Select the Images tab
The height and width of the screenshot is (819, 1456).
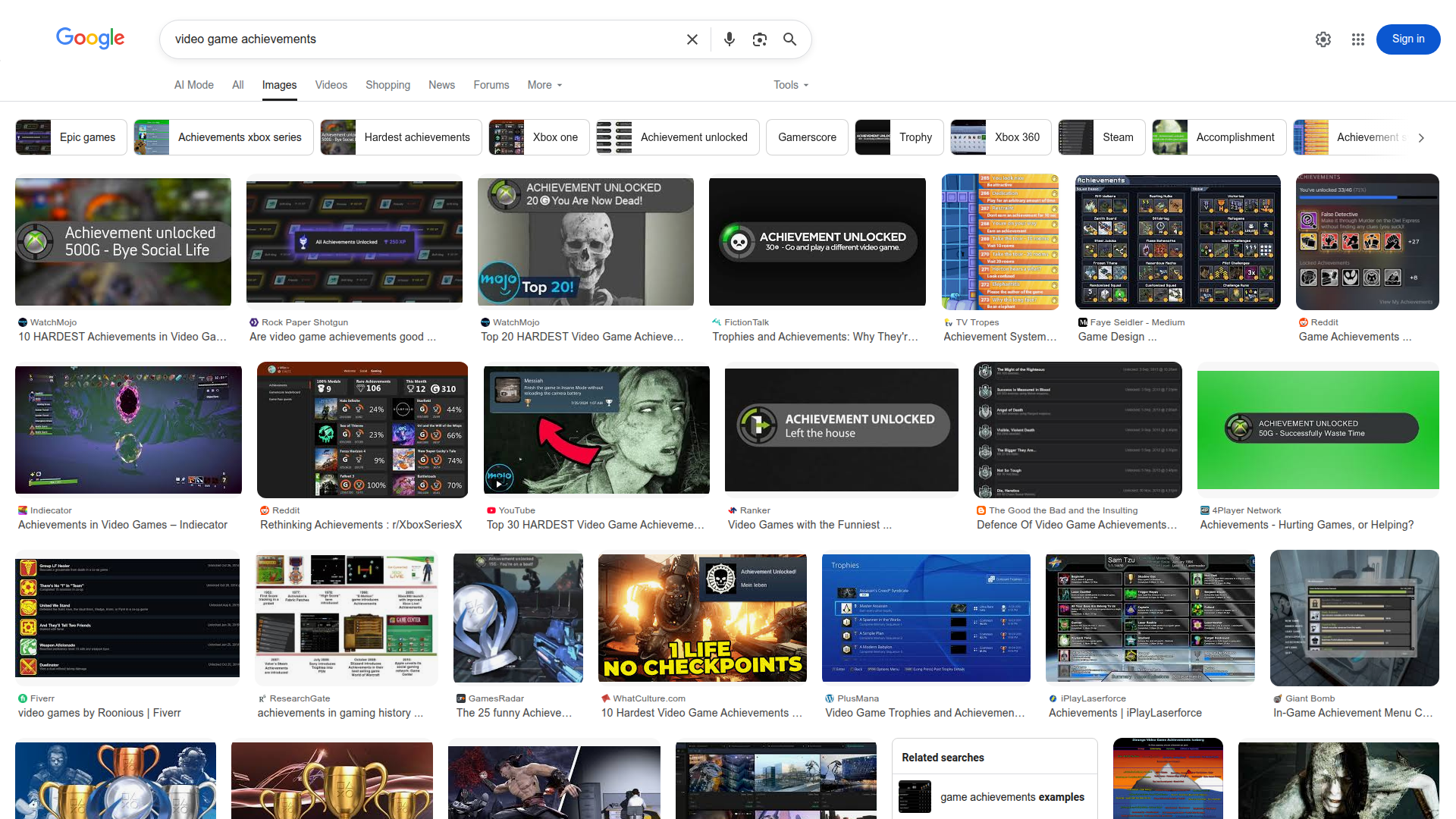coord(280,85)
